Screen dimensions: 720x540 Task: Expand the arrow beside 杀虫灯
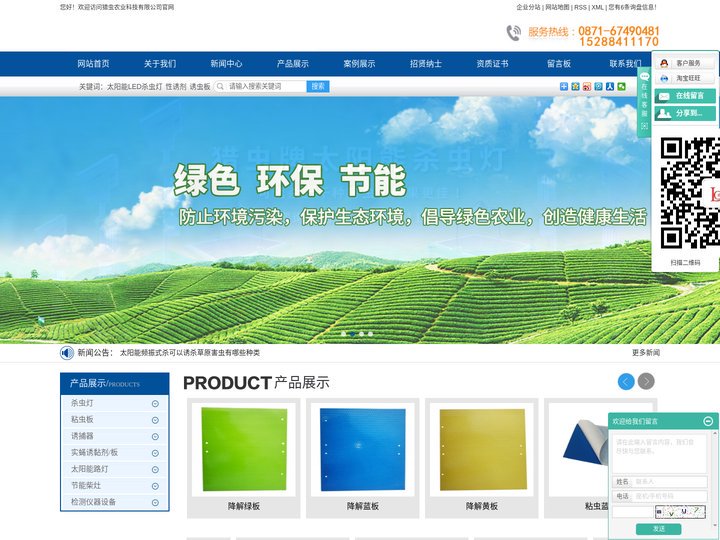(155, 404)
